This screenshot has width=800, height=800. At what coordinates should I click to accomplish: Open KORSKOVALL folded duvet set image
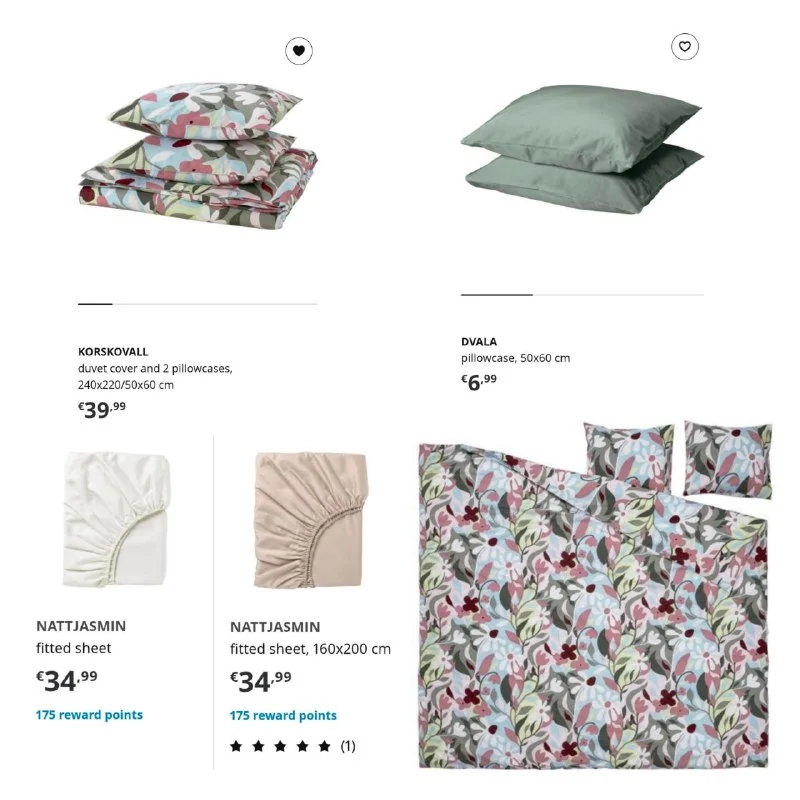198,155
